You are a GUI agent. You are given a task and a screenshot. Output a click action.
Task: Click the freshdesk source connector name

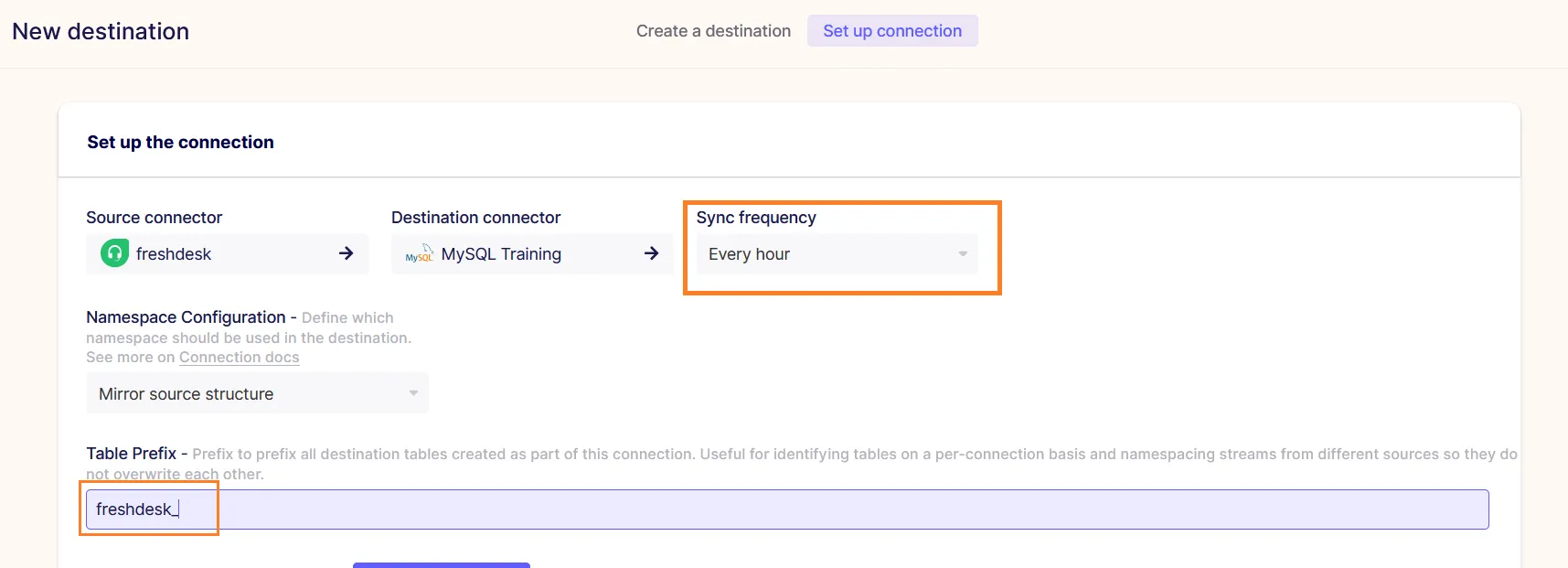coord(174,254)
